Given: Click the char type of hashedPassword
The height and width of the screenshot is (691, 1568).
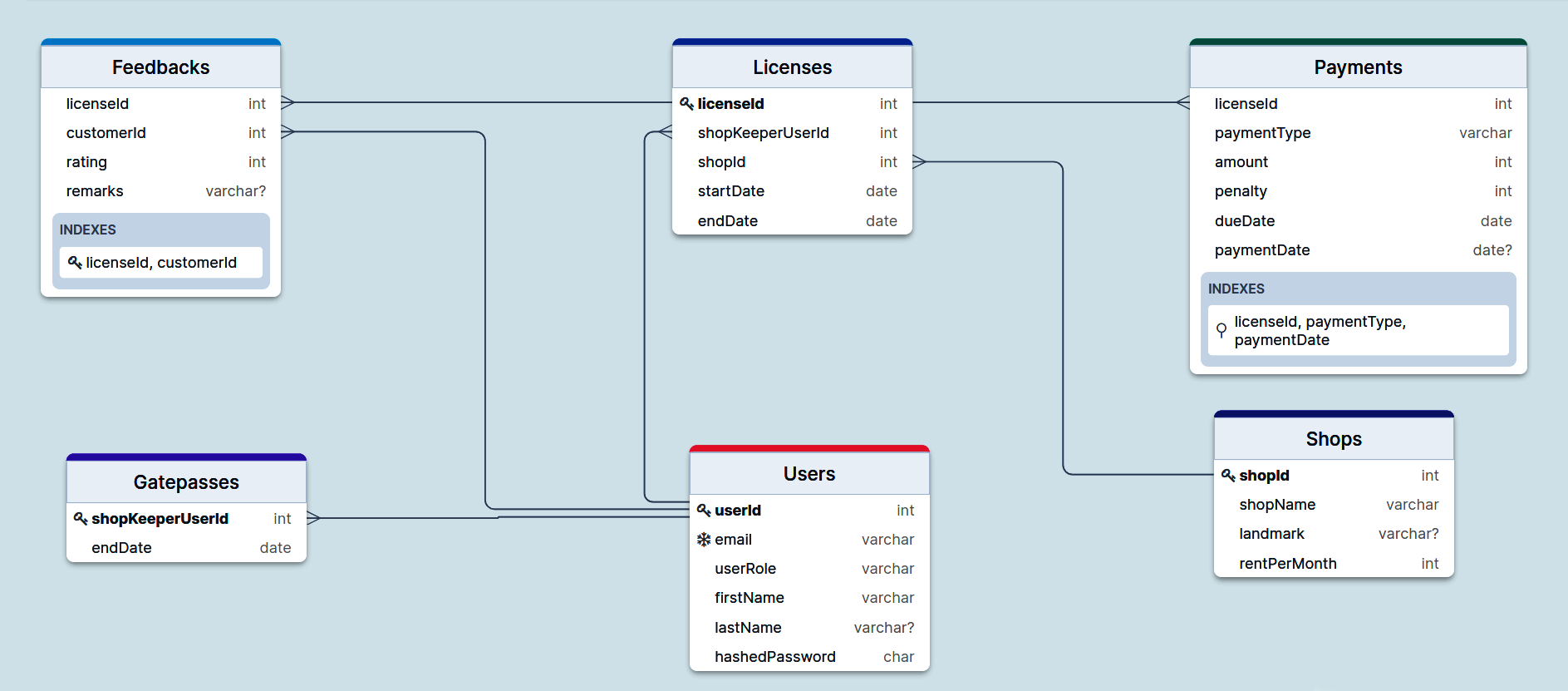Looking at the screenshot, I should pos(898,657).
